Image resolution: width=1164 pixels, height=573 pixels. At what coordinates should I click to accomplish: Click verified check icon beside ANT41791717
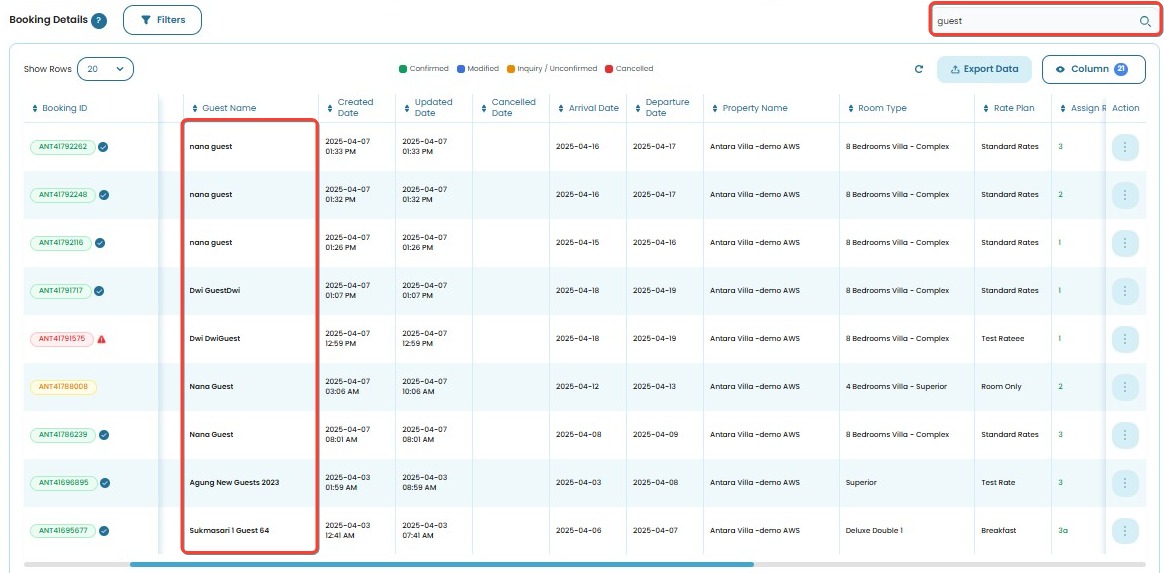click(x=99, y=291)
